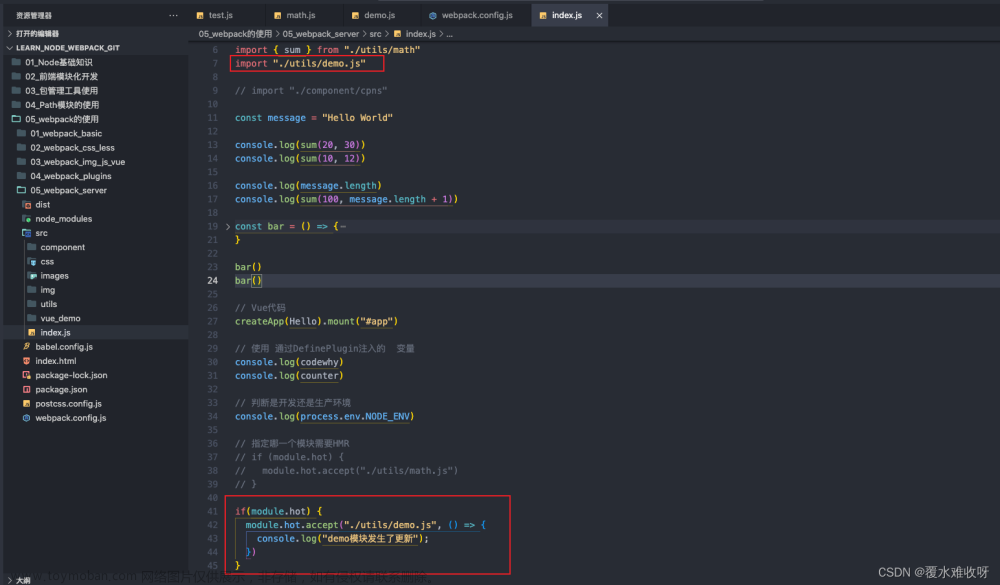Open the explorer more actions ellipsis
Image resolution: width=1000 pixels, height=585 pixels.
(173, 15)
